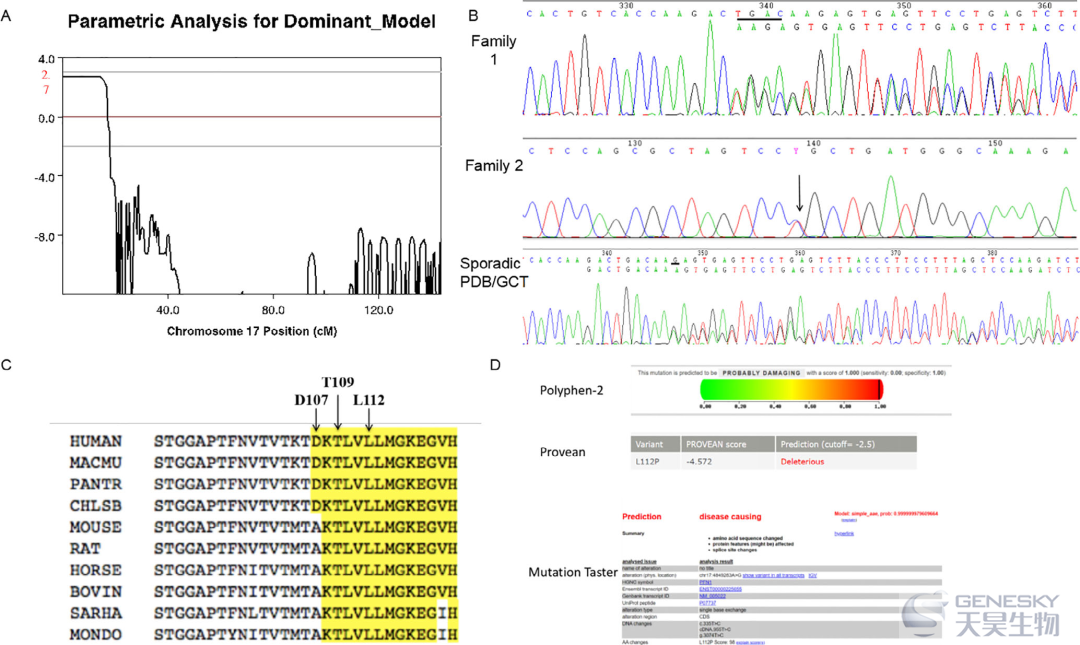The width and height of the screenshot is (1080, 645).
Task: Click the PROBABLY DAMAGING prediction badge
Action: [x=761, y=373]
